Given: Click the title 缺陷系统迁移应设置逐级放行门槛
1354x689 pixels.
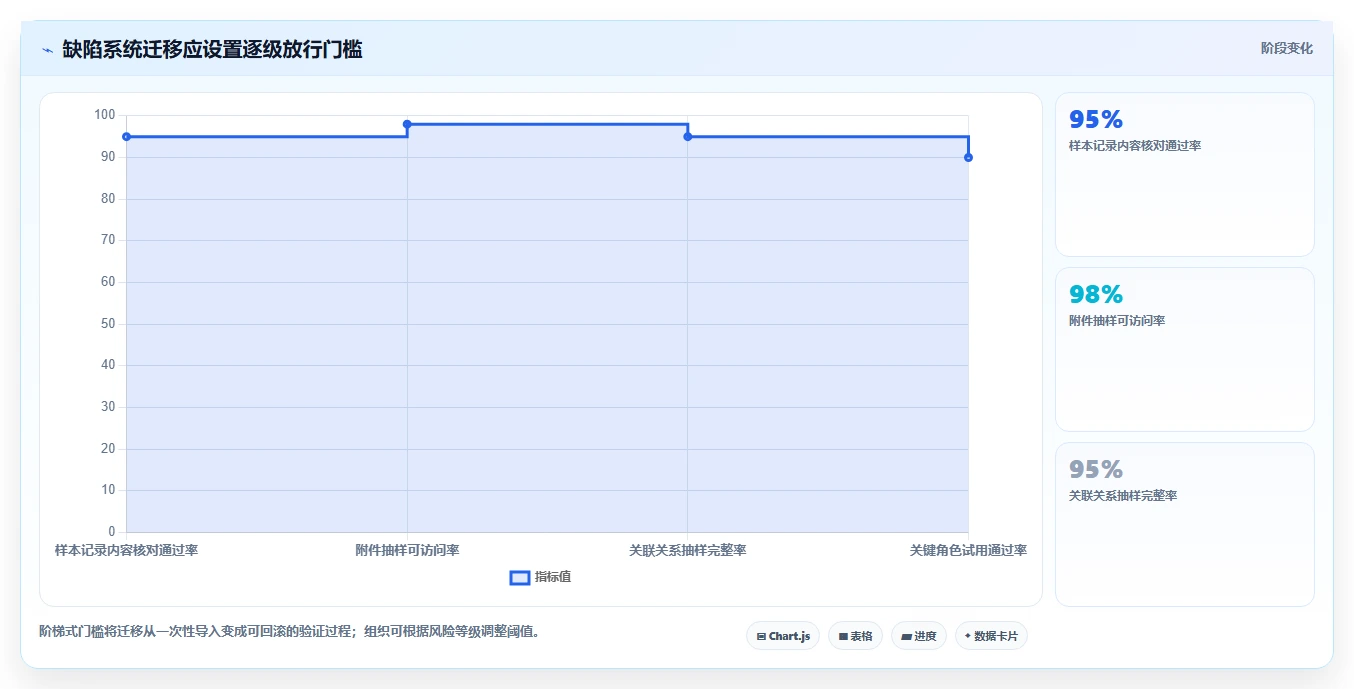Looking at the screenshot, I should tap(212, 49).
